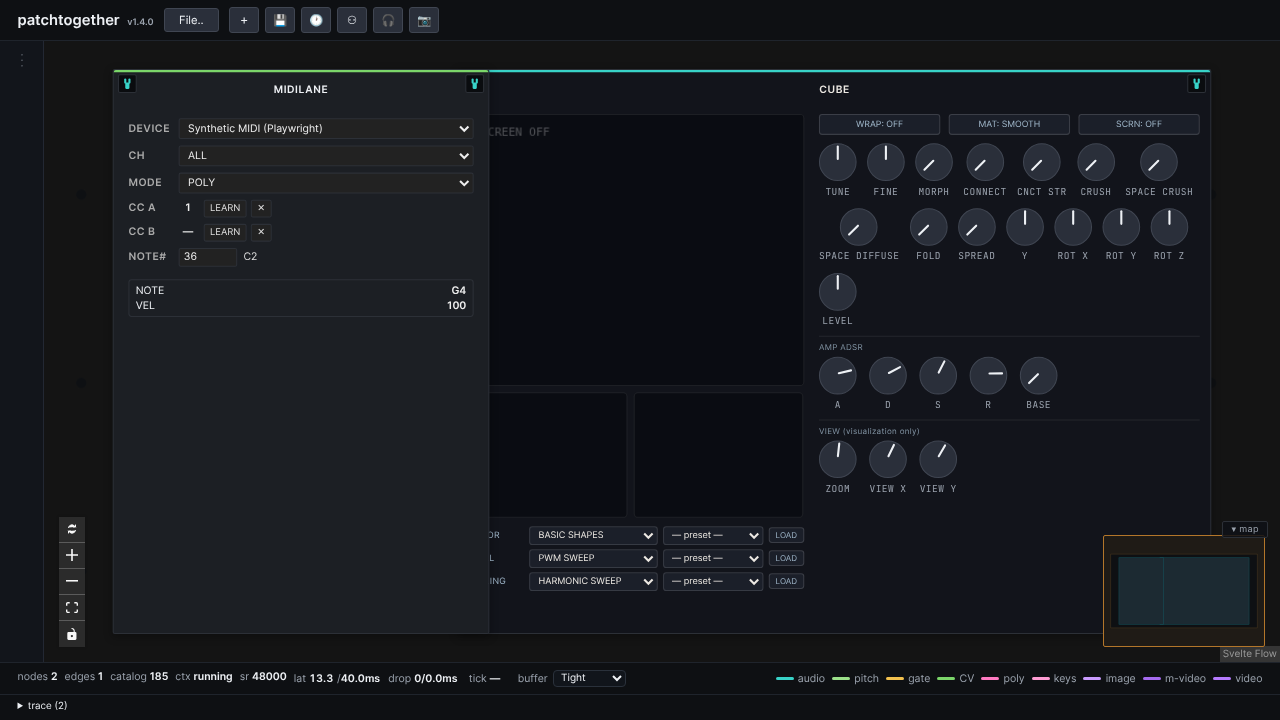The image size is (1280, 720).
Task: Click the LEVEL knob
Action: coord(838,291)
